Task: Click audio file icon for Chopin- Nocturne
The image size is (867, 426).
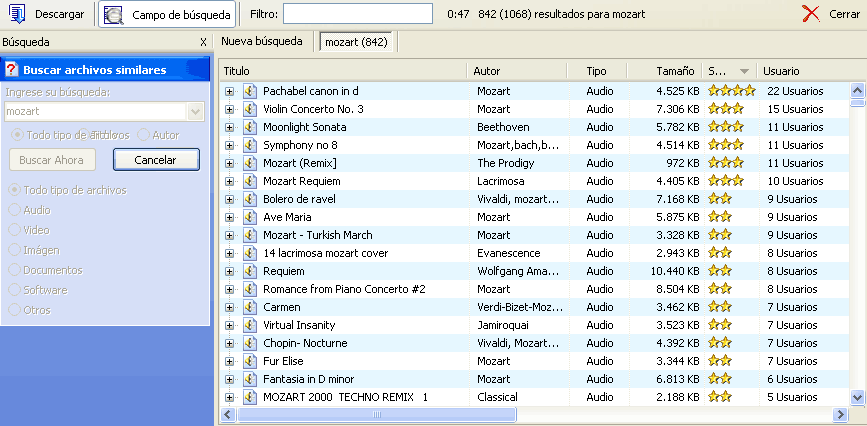Action: click(250, 343)
